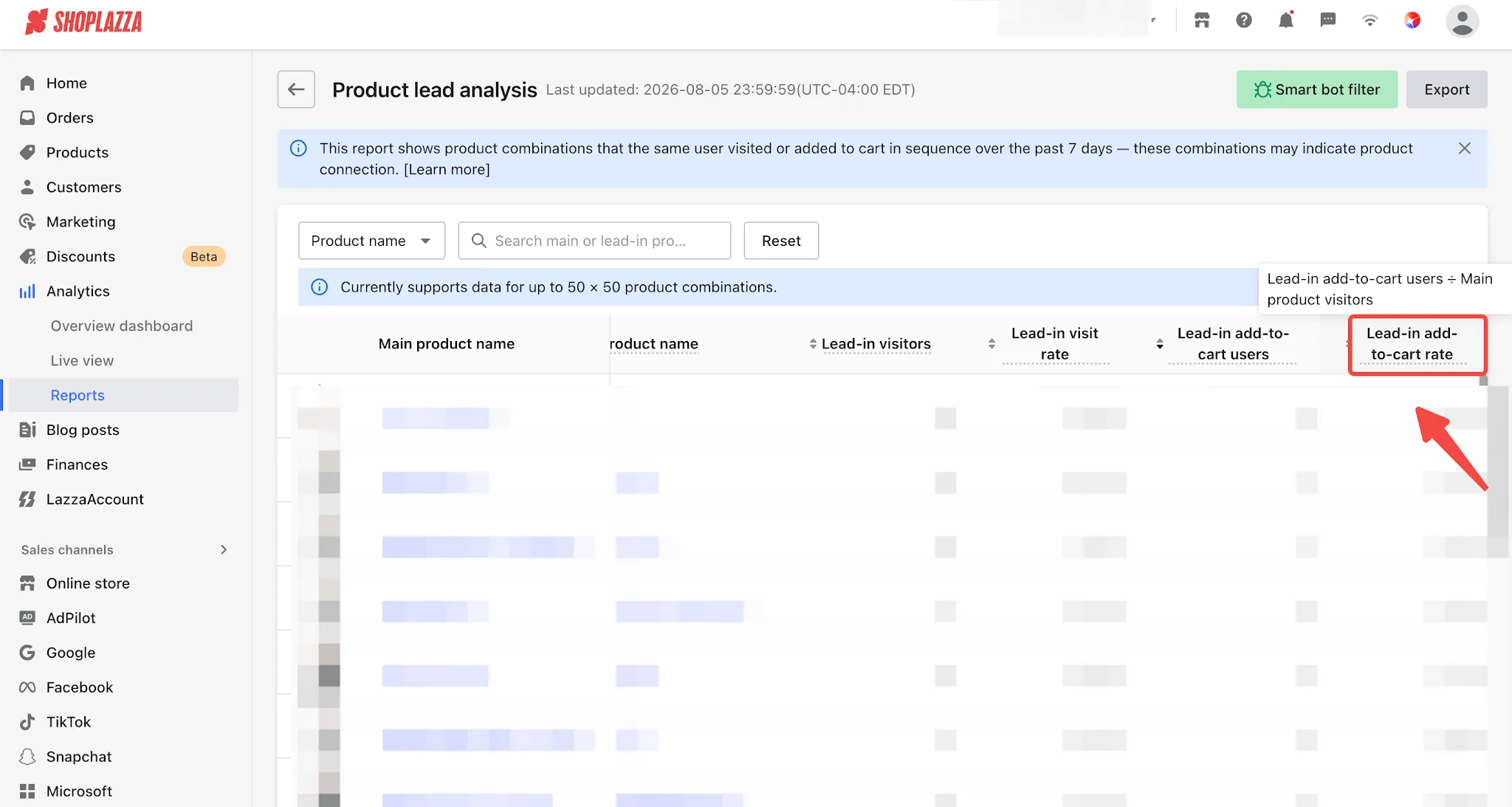Viewport: 1512px width, 807px height.
Task: Open Live view under Analytics
Action: (x=82, y=360)
